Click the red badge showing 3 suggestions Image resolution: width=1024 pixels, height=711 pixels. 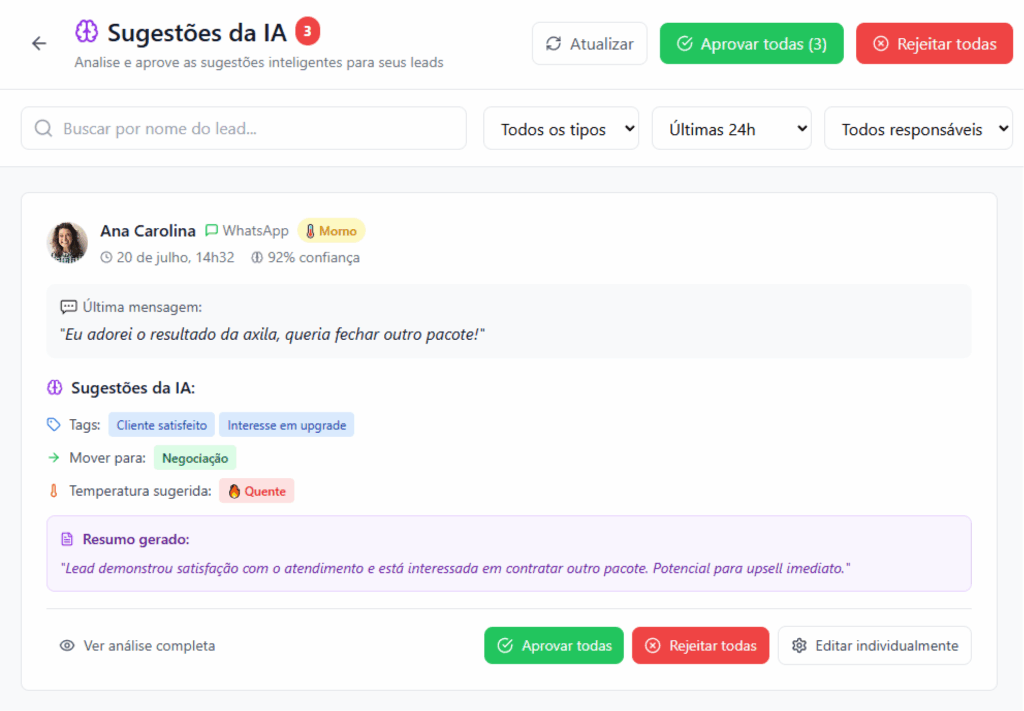click(308, 32)
